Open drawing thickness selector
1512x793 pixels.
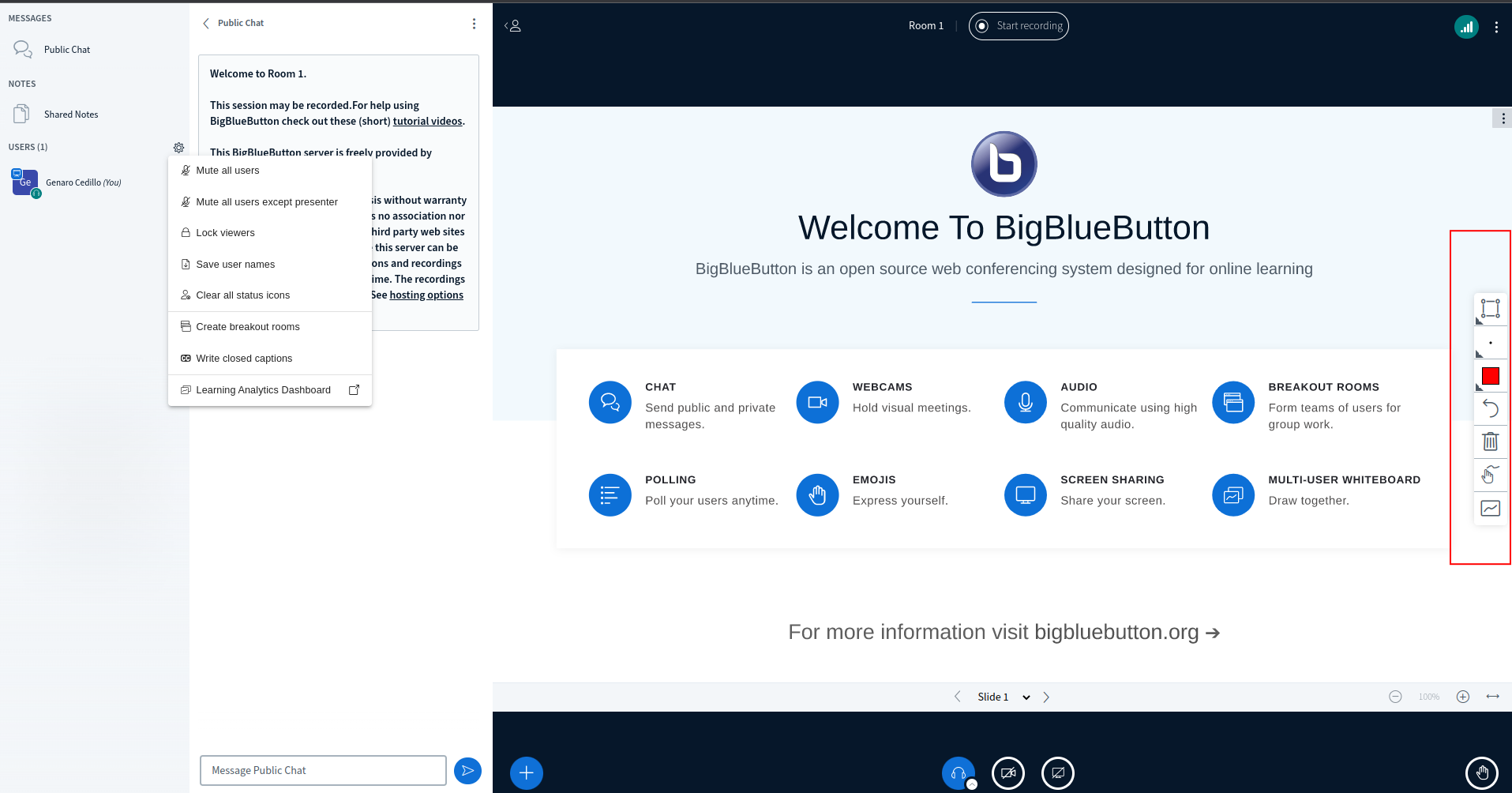(1491, 343)
